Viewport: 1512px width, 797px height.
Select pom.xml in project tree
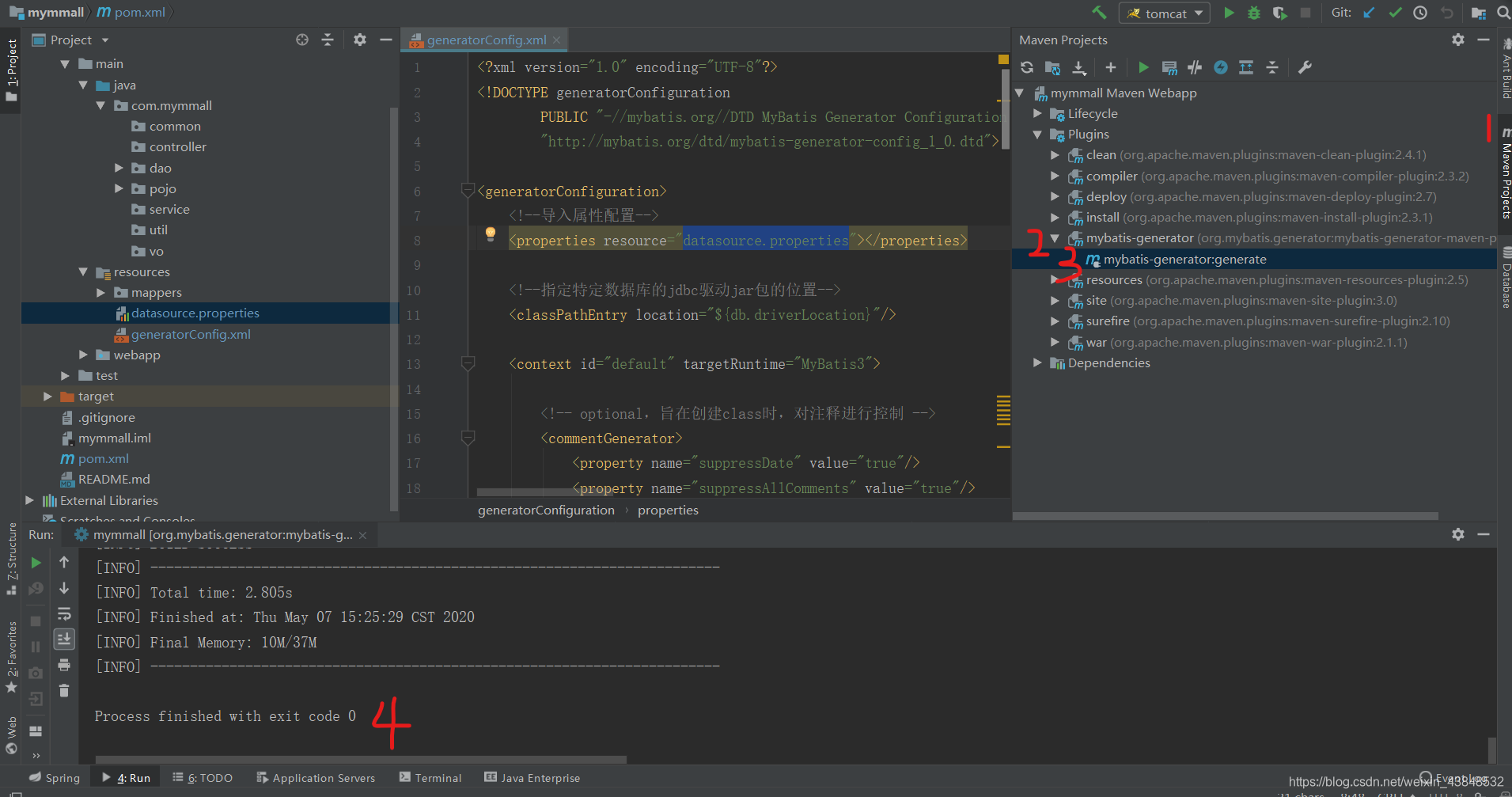103,458
